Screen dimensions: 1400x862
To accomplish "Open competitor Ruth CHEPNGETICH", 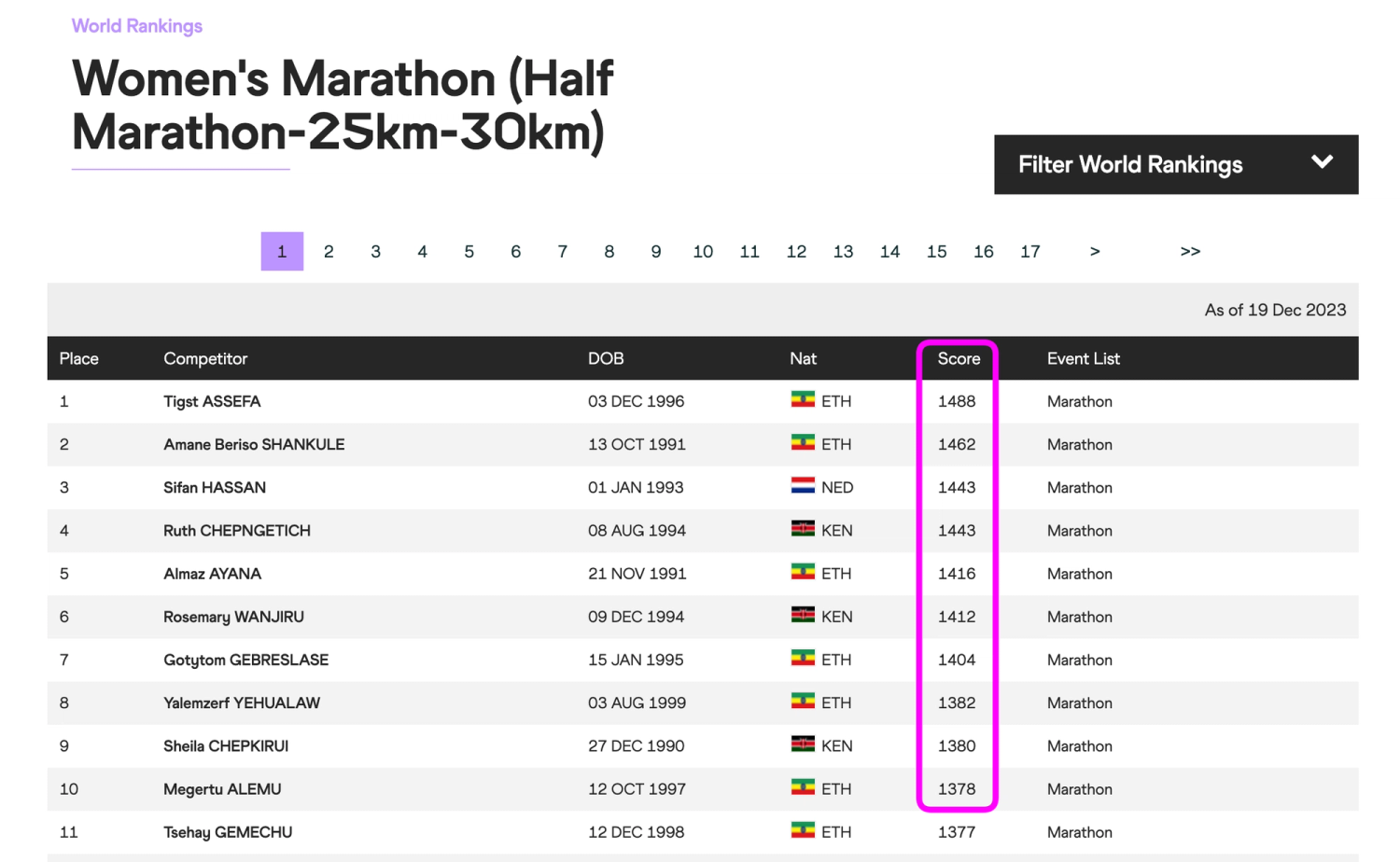I will click(x=237, y=530).
